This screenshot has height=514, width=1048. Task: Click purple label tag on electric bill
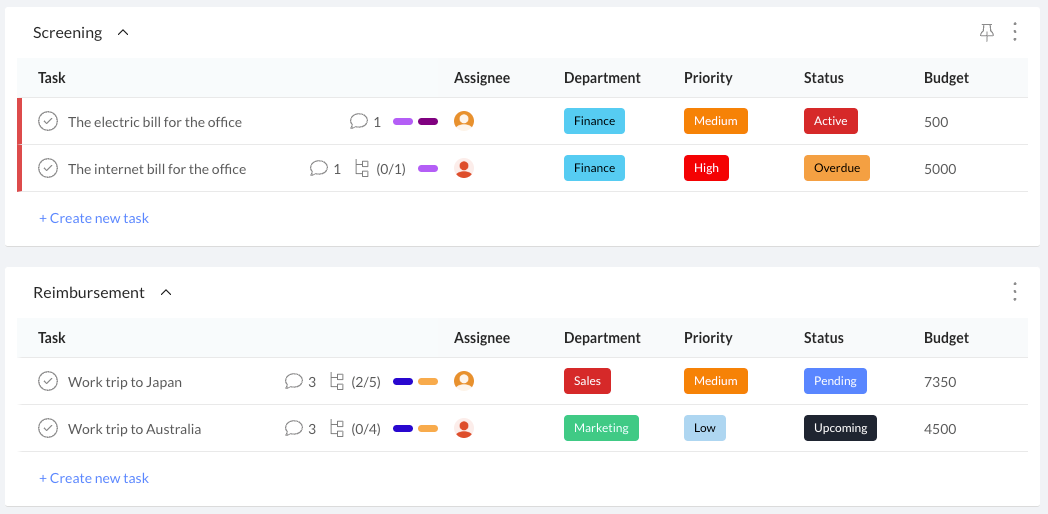(403, 122)
